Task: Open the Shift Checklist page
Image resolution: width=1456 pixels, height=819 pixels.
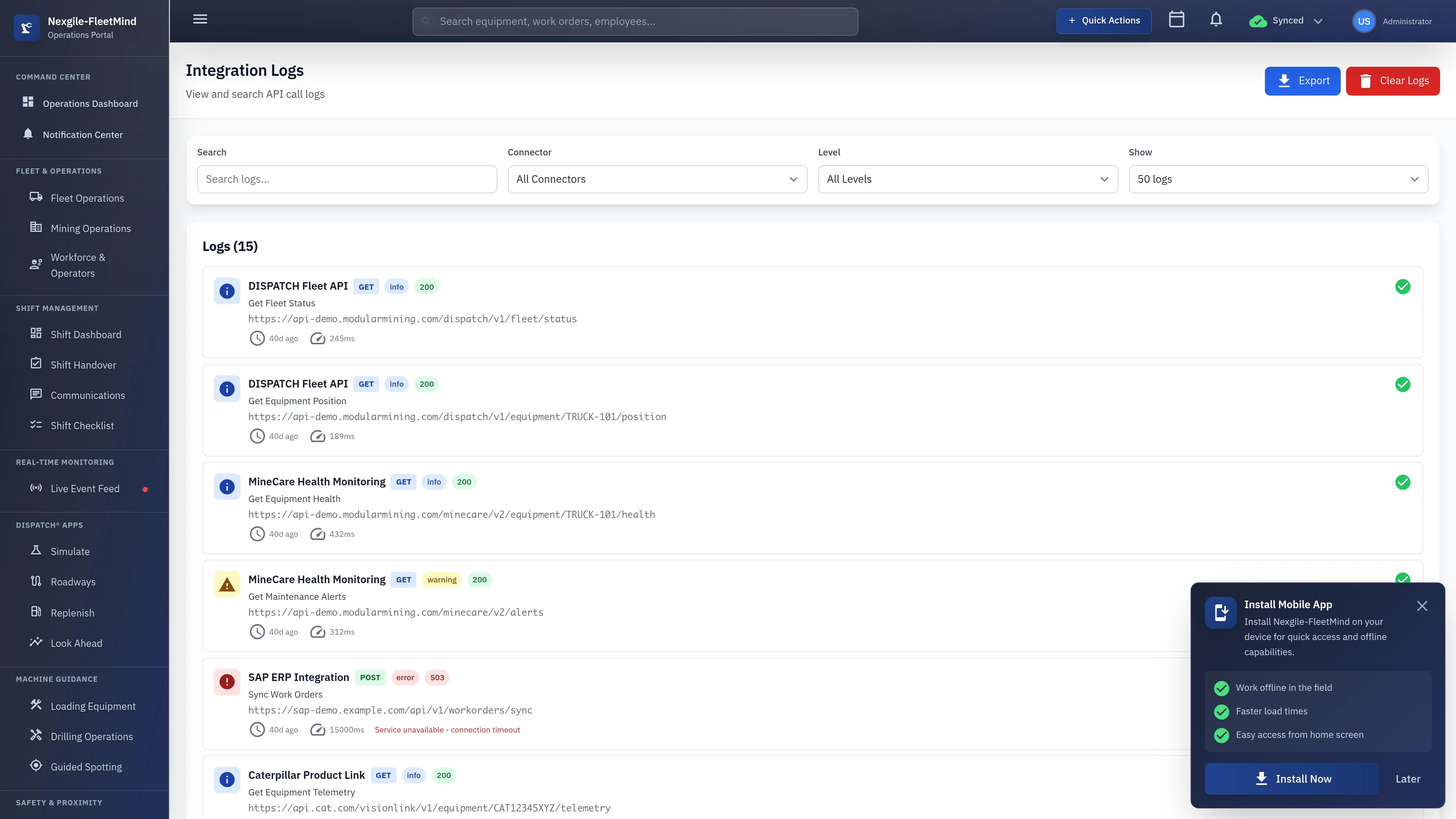Action: point(82,425)
